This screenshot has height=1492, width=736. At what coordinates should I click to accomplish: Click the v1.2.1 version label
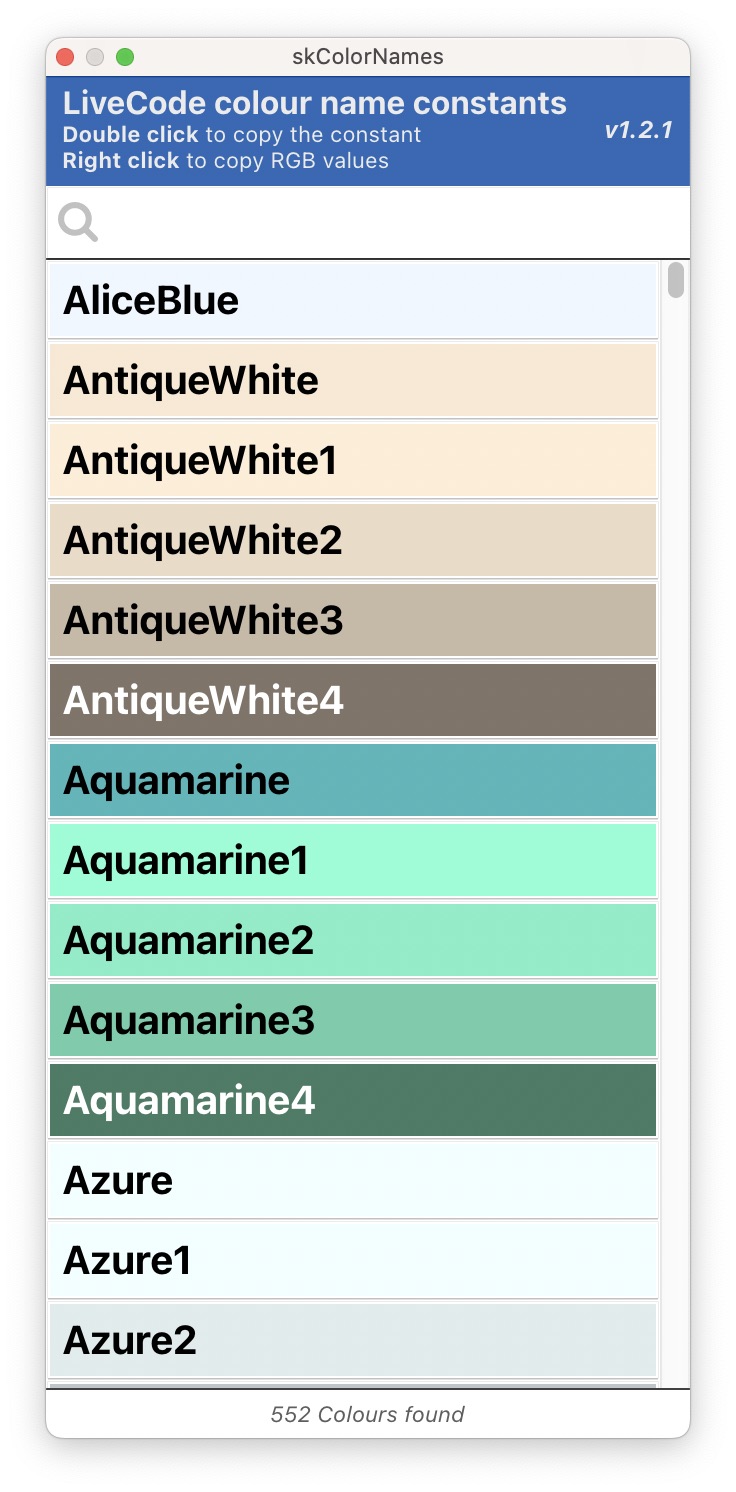click(638, 131)
